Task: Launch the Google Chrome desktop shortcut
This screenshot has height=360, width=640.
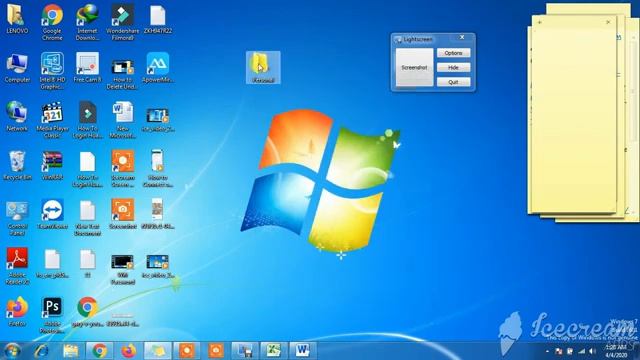Action: tap(52, 22)
